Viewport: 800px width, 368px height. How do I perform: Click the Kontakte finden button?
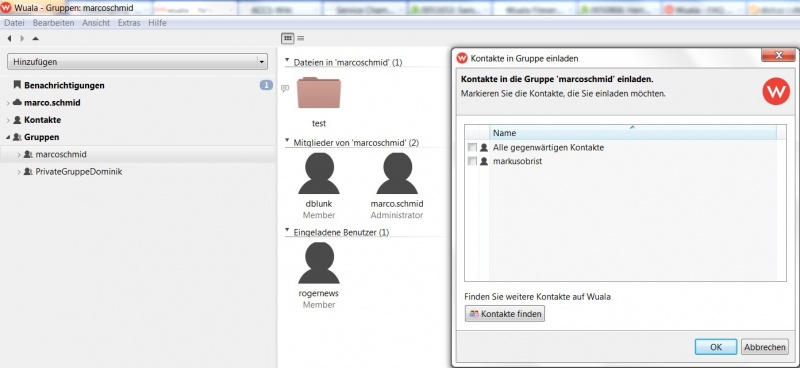[505, 314]
